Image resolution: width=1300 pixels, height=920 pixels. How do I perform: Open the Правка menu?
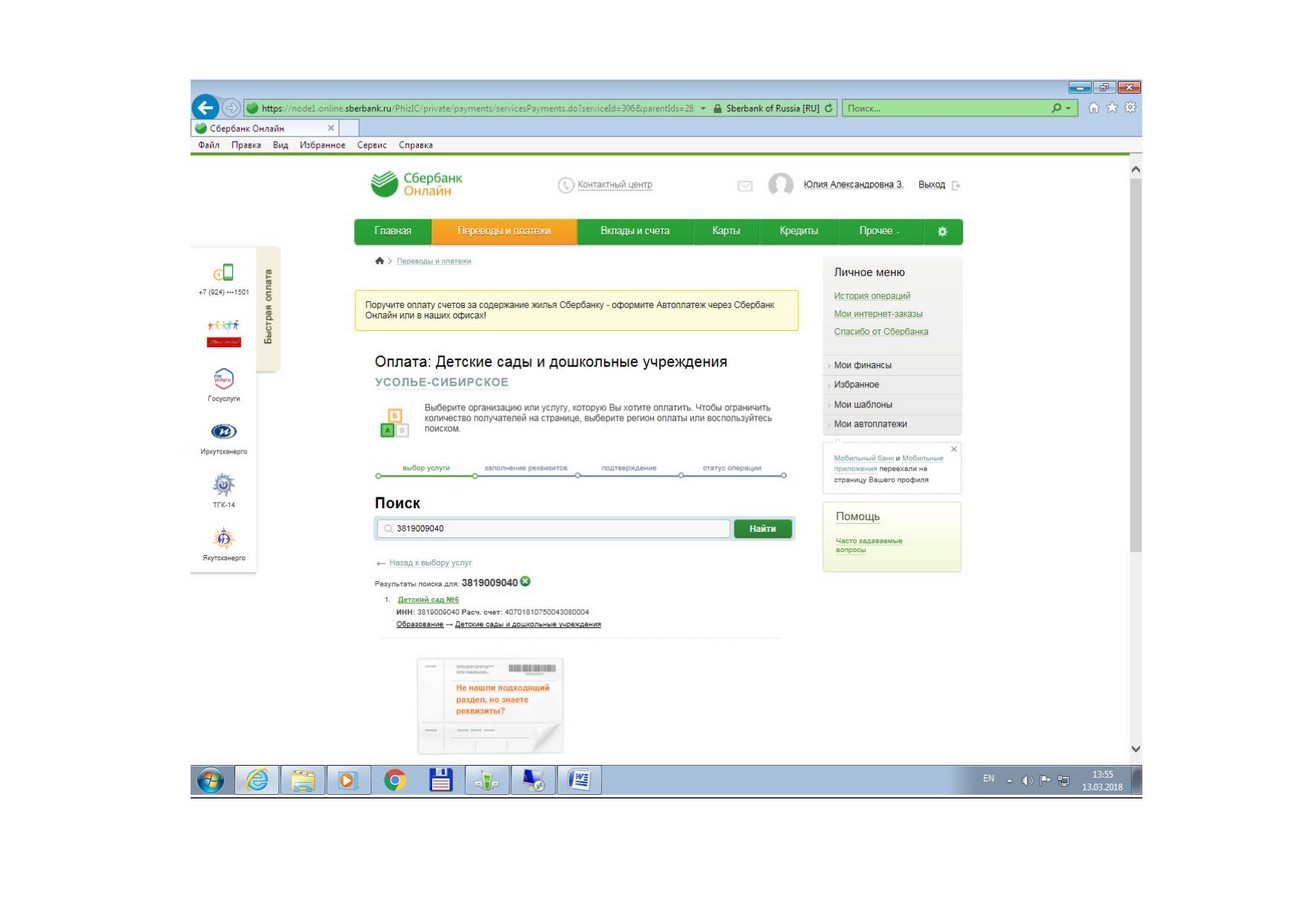coord(246,145)
